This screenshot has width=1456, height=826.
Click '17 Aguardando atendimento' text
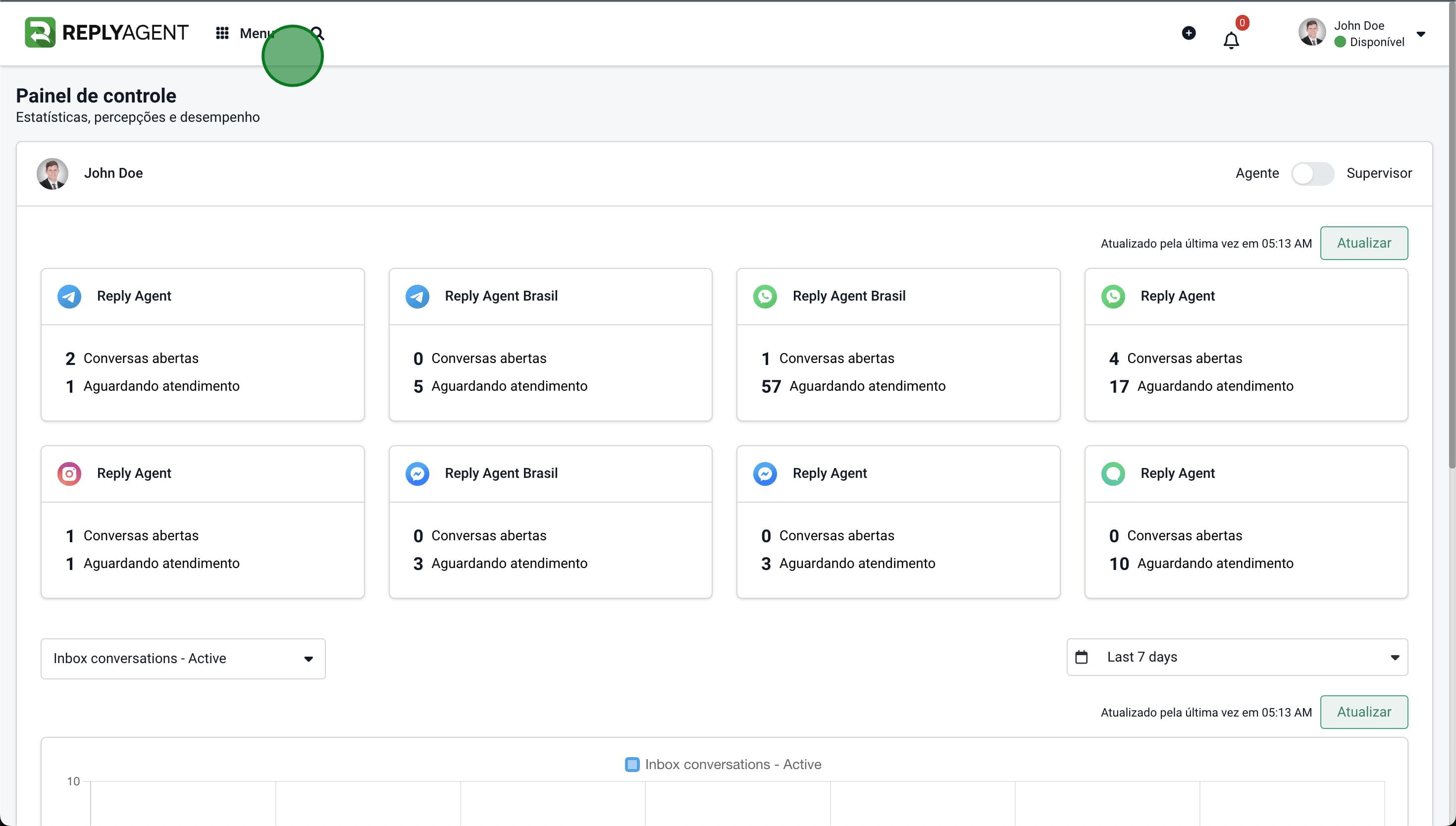click(x=1201, y=386)
